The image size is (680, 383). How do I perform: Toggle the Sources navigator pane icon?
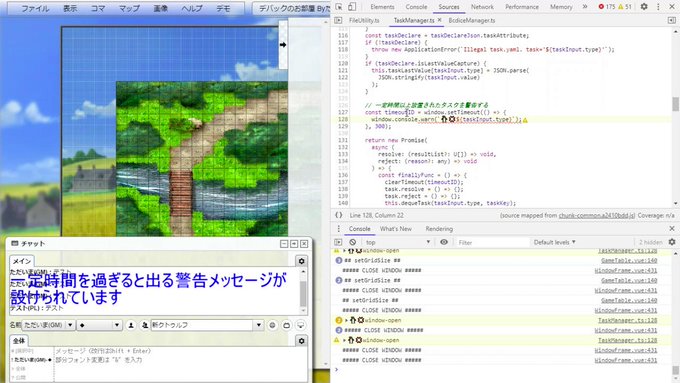point(338,20)
